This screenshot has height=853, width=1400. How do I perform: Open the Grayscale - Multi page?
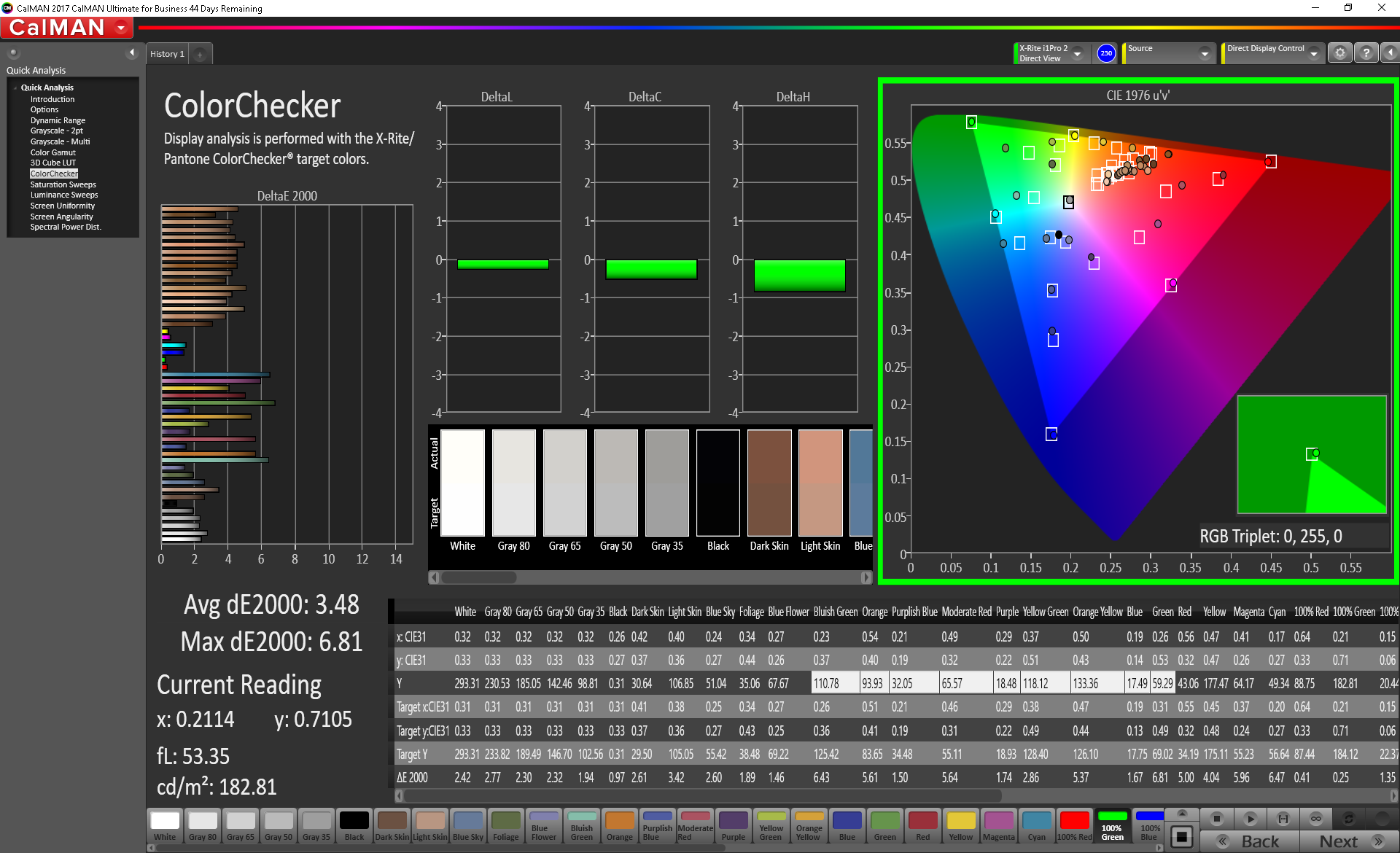pos(60,141)
